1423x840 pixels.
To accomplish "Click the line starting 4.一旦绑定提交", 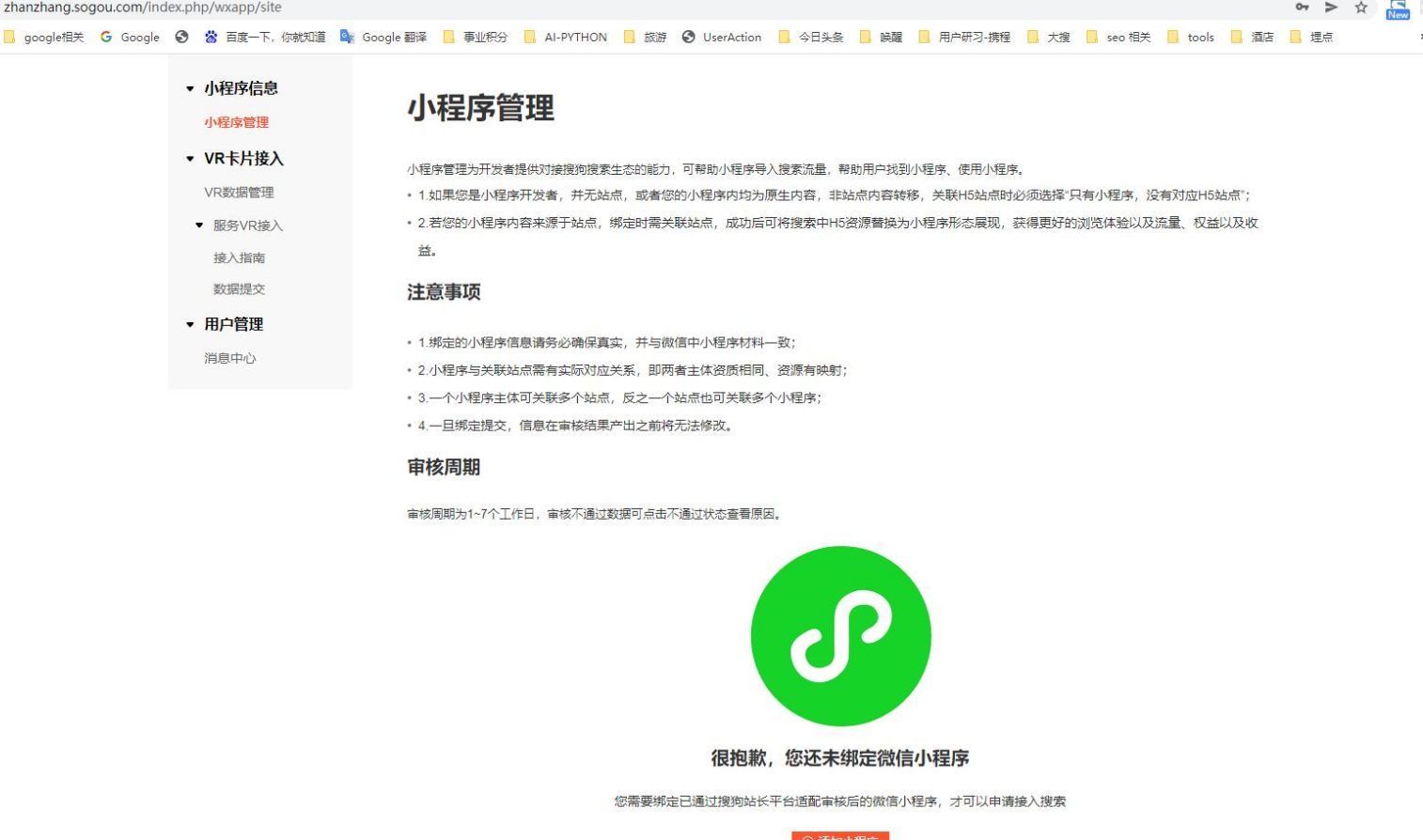I will (x=575, y=426).
